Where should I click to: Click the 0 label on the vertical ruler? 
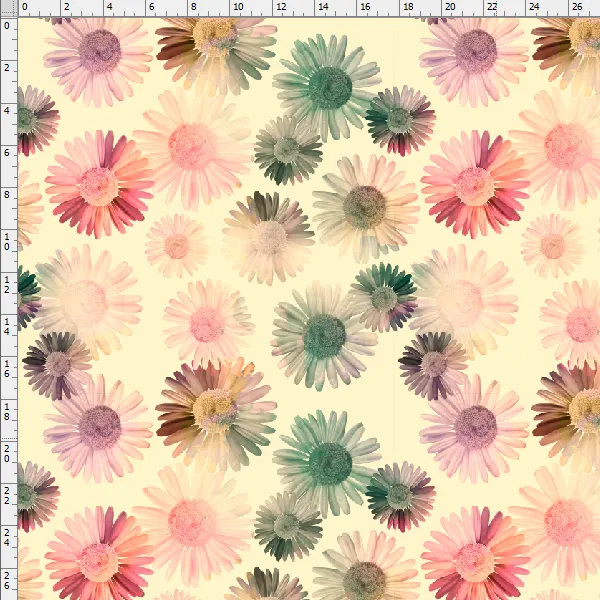(x=7, y=26)
